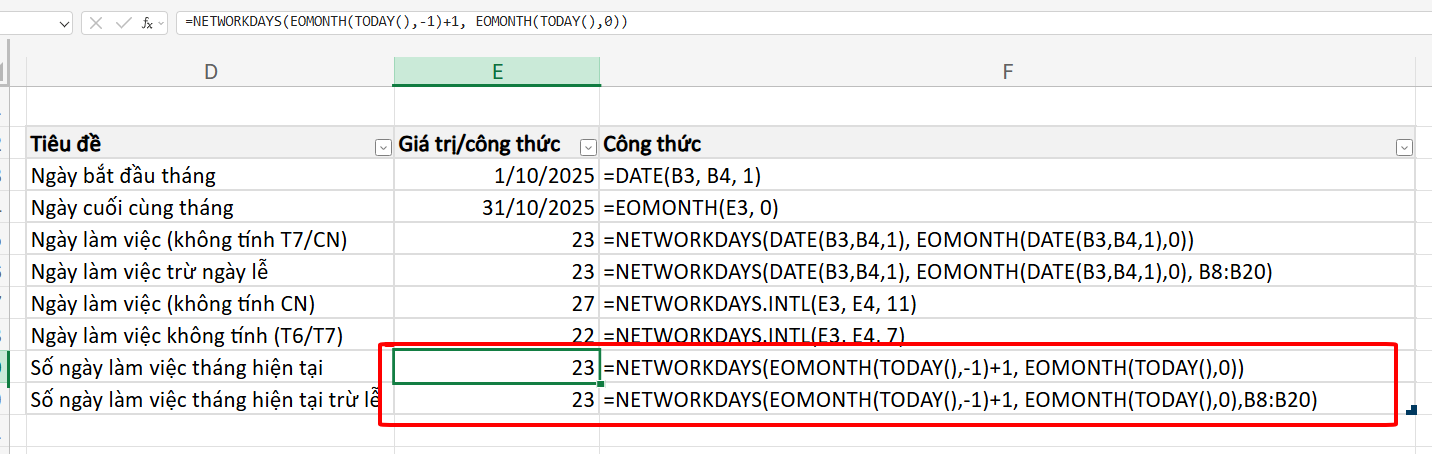Click the cell with value 22
Screen dimensions: 1432x454
497,336
